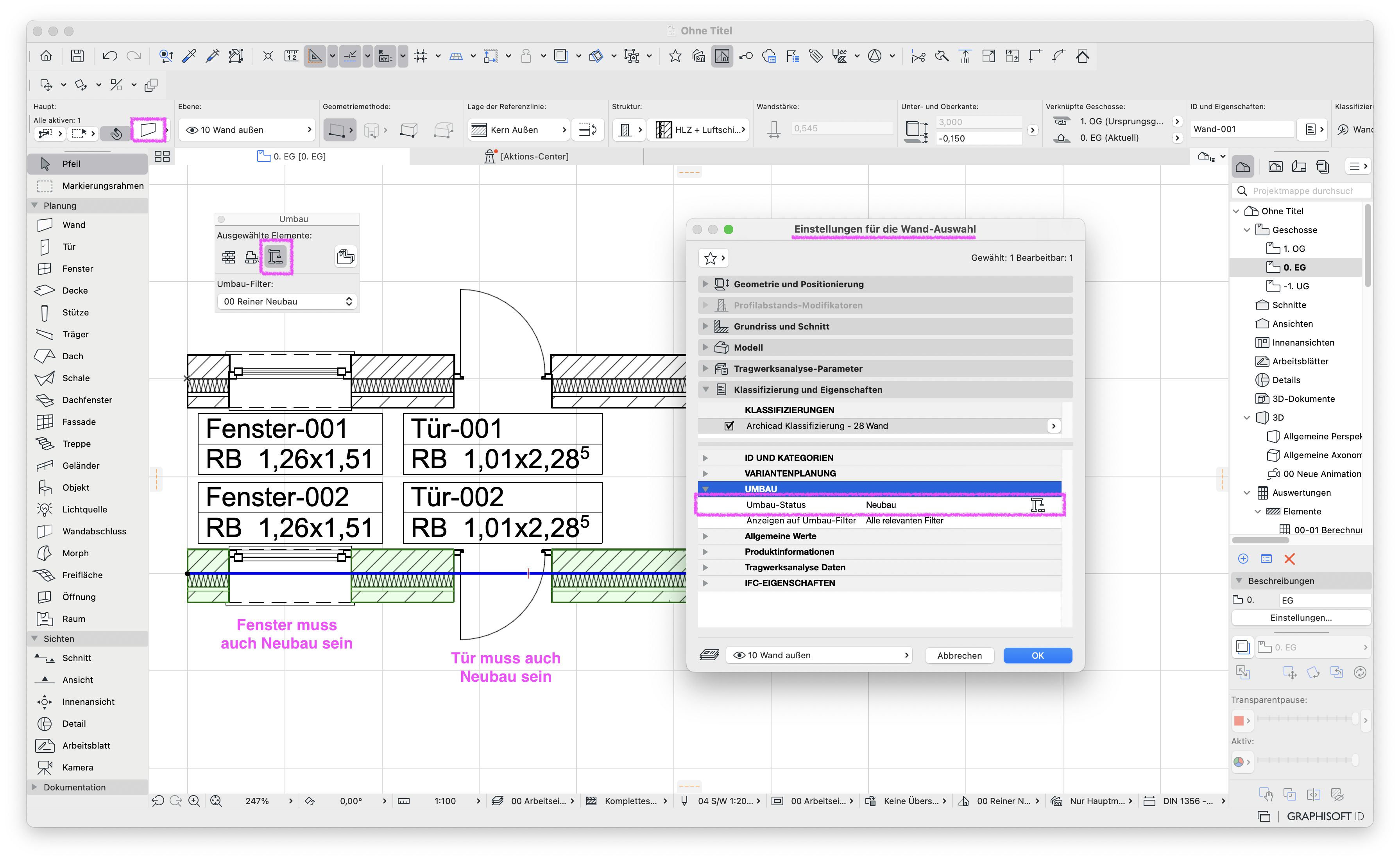This screenshot has width=1400, height=860.
Task: Select the Raum tool
Action: [x=88, y=619]
